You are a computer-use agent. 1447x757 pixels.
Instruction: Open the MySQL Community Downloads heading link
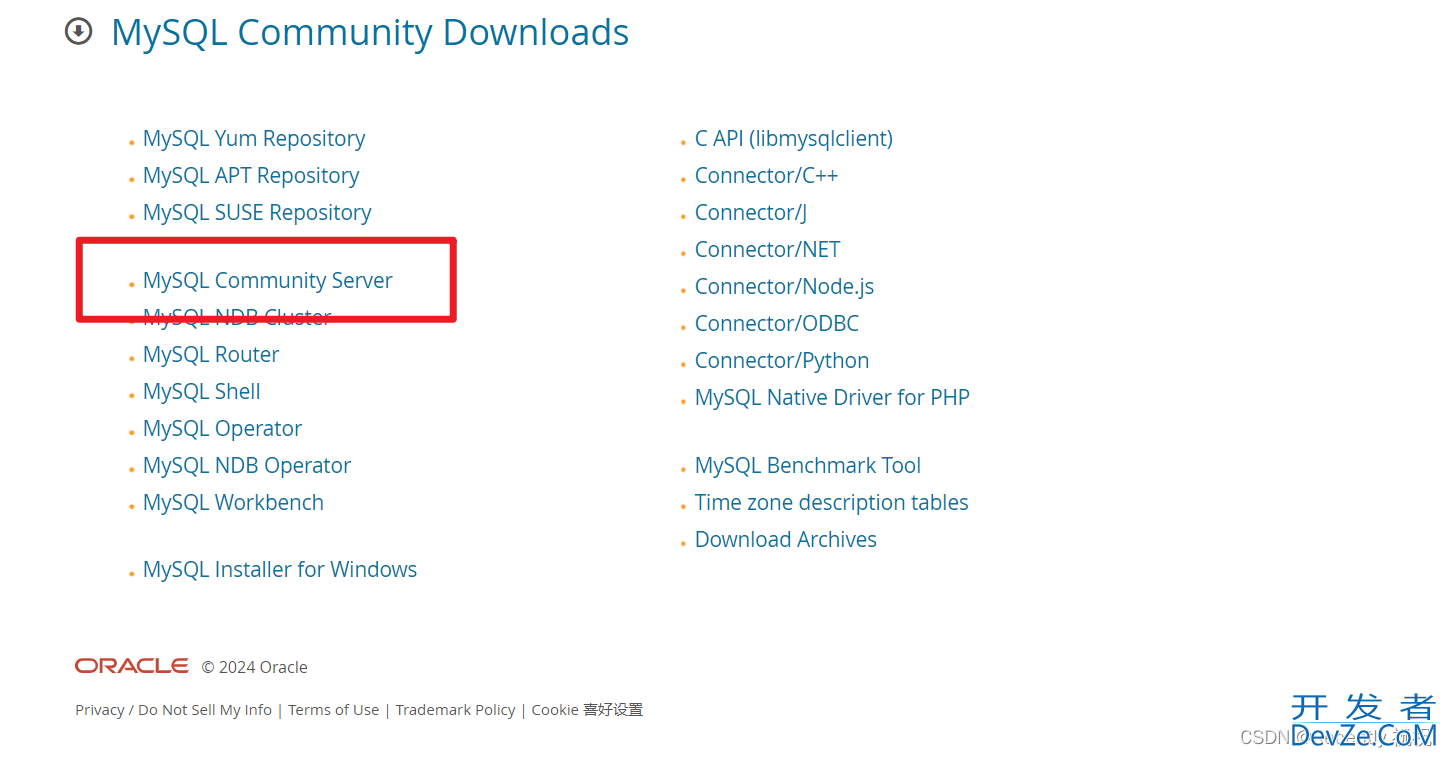370,32
